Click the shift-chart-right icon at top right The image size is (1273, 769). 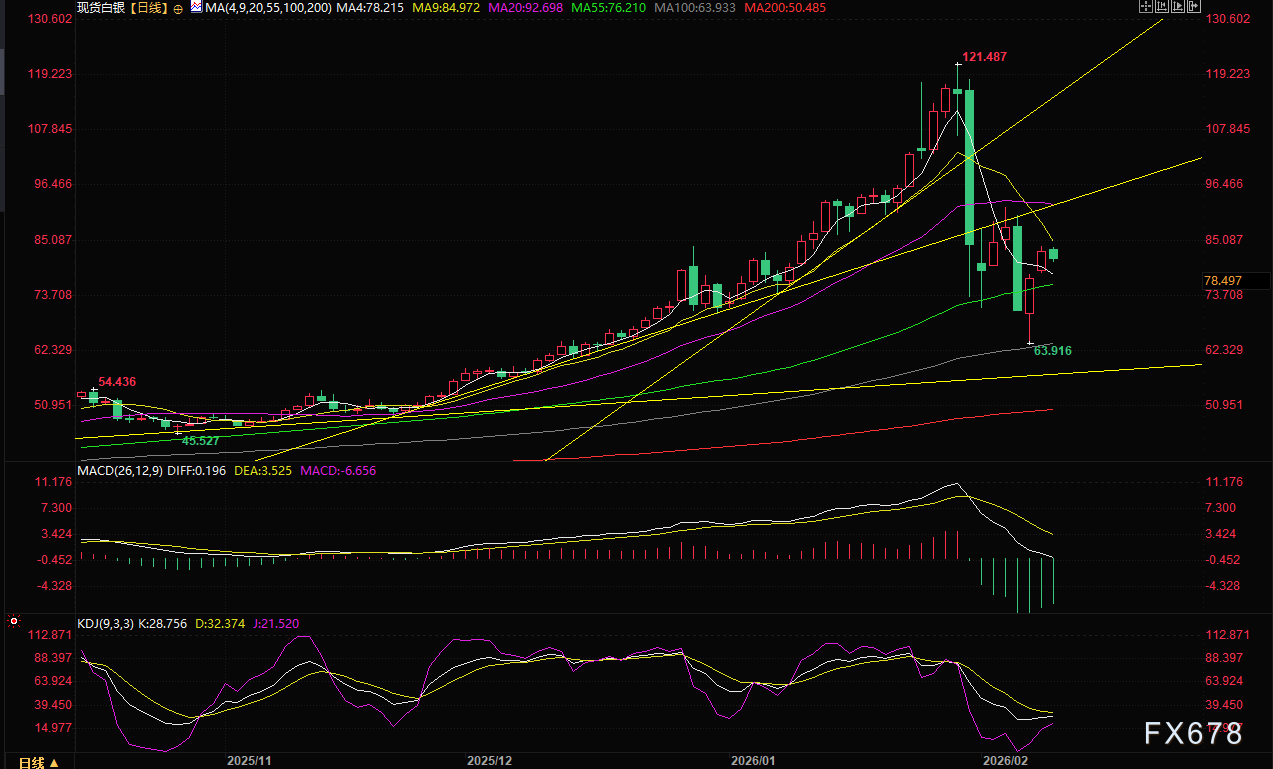pos(1192,6)
